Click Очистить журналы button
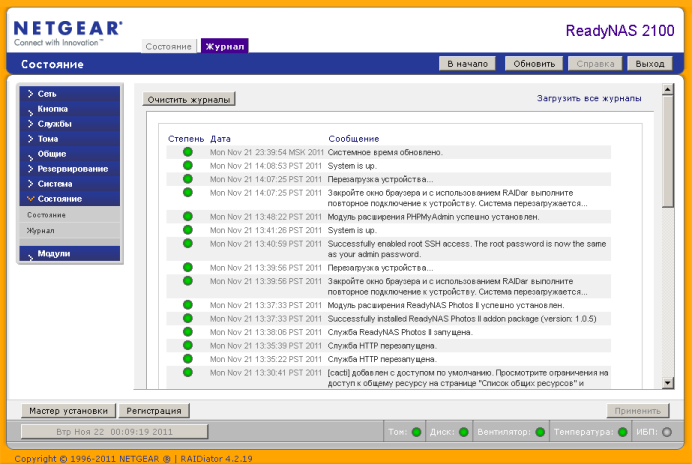692x464 pixels. pyautogui.click(x=189, y=99)
